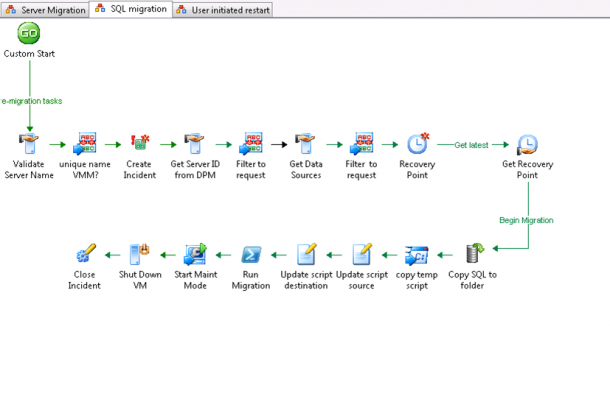
Task: Click the Close Incident text label
Action: [84, 280]
